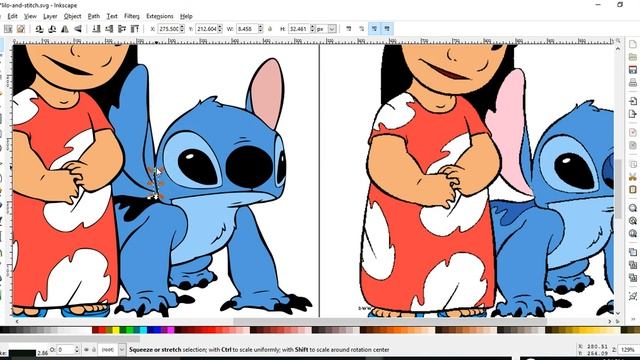
Task: Click the Export icon
Action: (x=633, y=113)
